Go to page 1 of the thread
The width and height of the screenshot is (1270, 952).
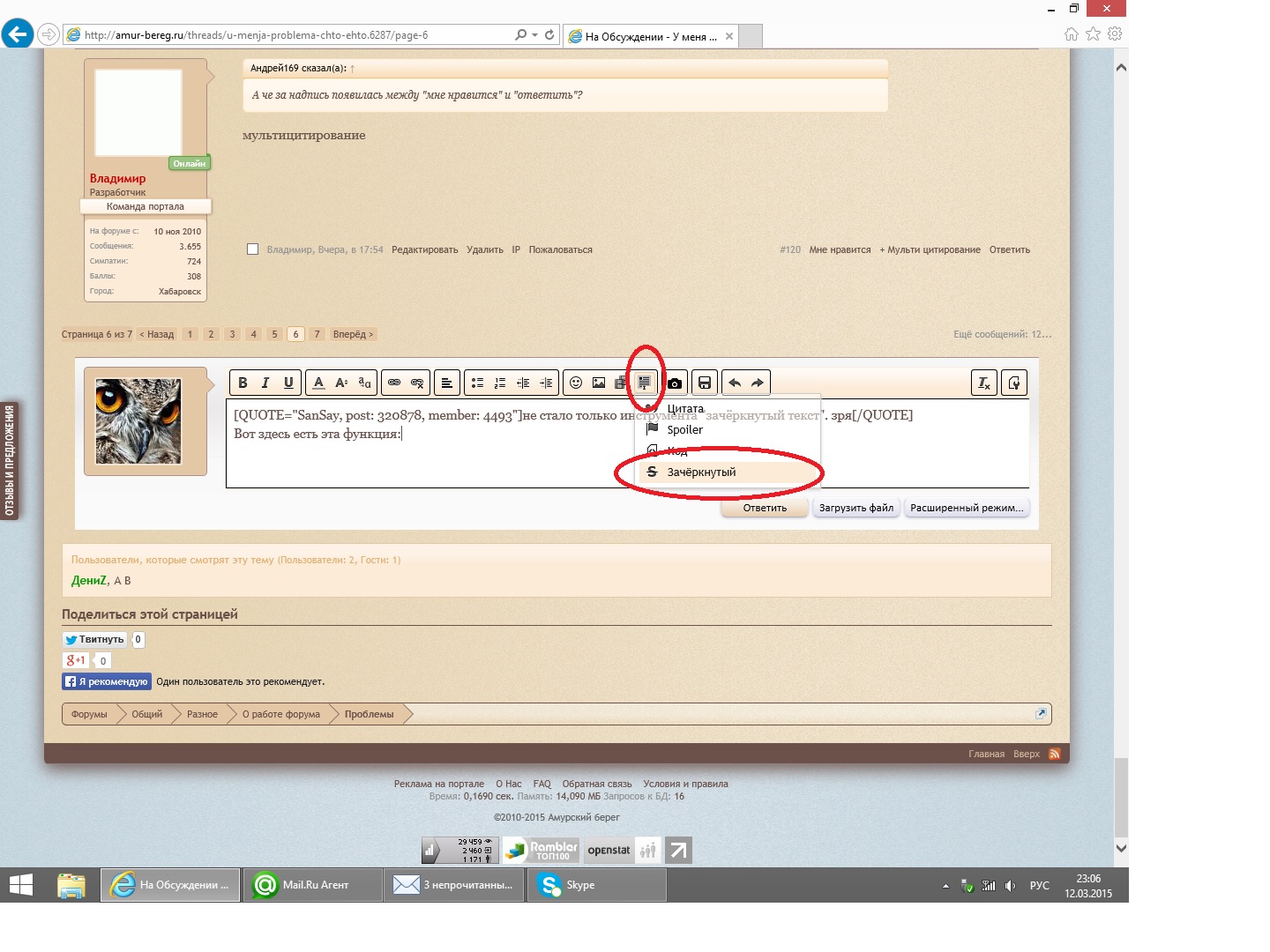[190, 334]
